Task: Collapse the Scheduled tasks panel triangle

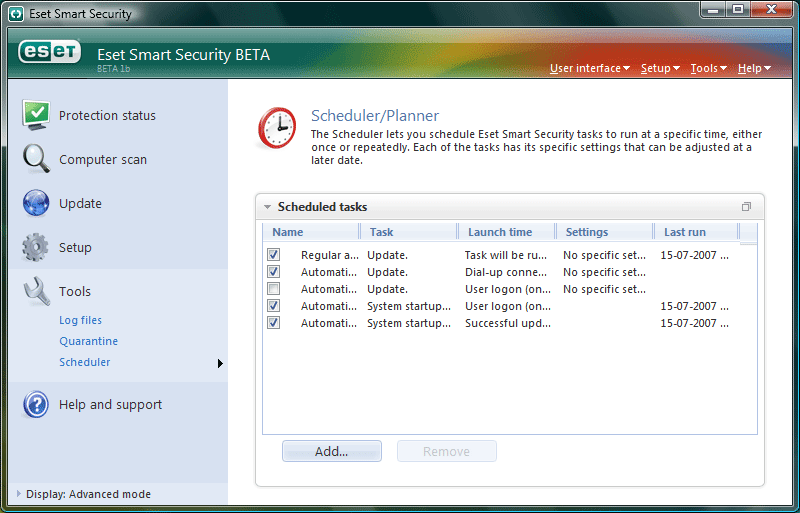Action: click(267, 207)
